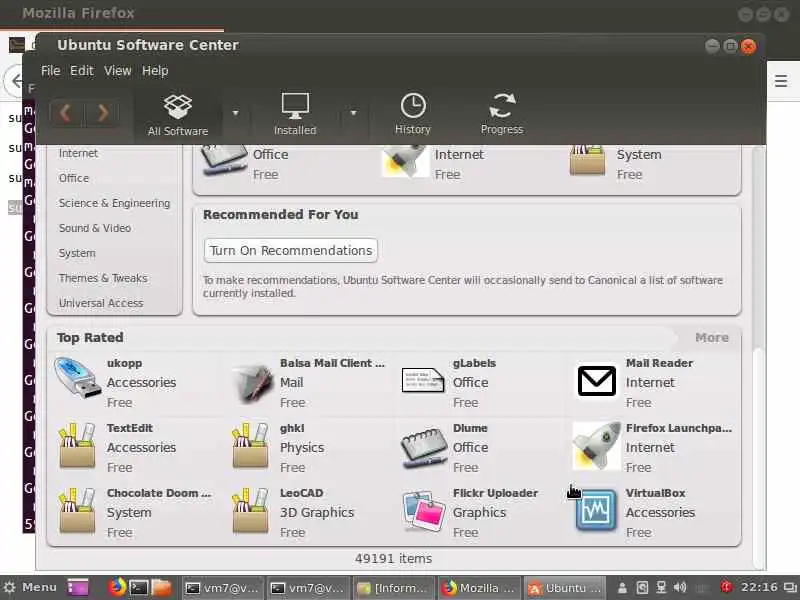Click the TextEdit package icon
Screen dimensions: 800x600
coord(77,446)
